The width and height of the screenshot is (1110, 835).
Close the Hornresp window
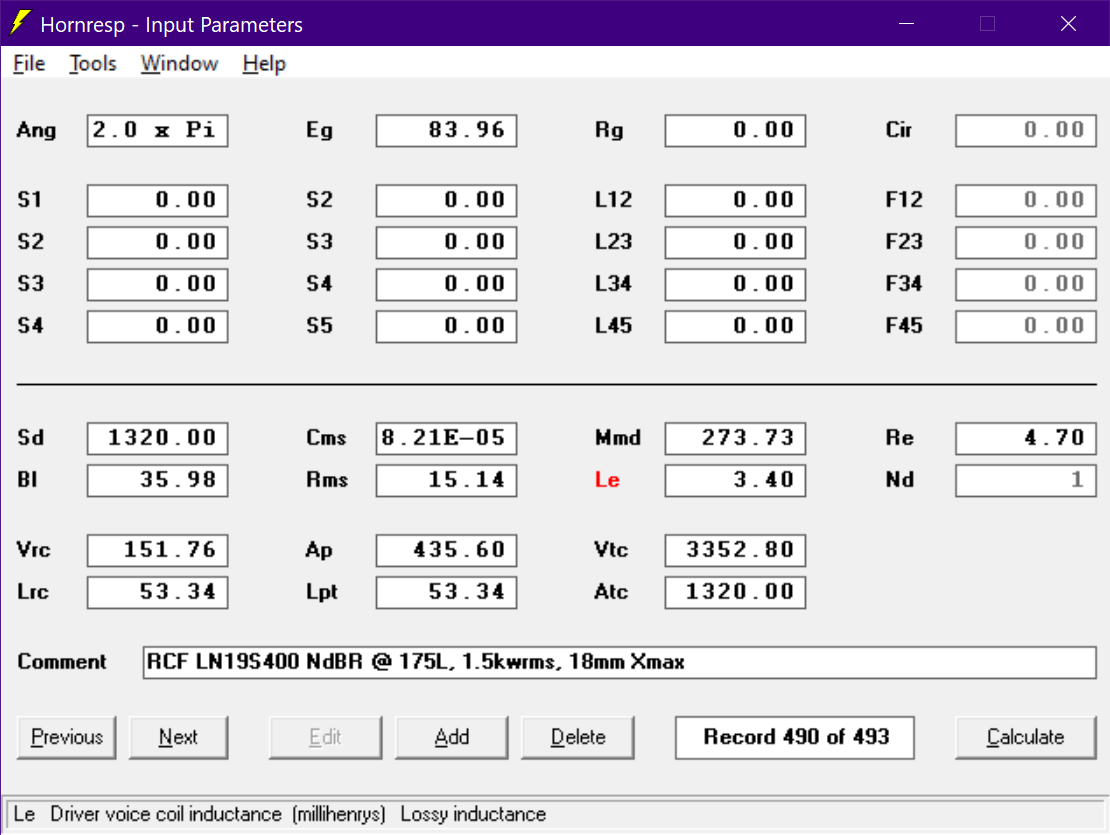1068,23
